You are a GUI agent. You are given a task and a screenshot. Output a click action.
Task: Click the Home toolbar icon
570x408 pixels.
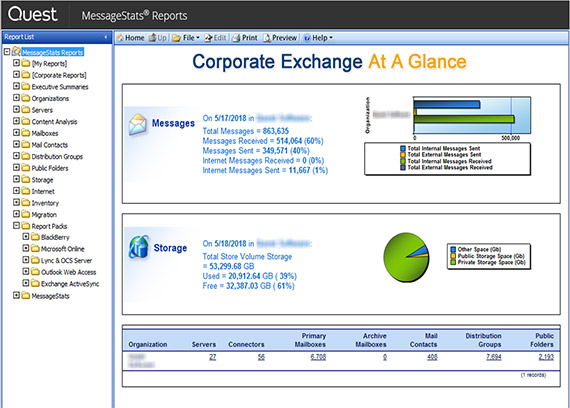[x=120, y=38]
